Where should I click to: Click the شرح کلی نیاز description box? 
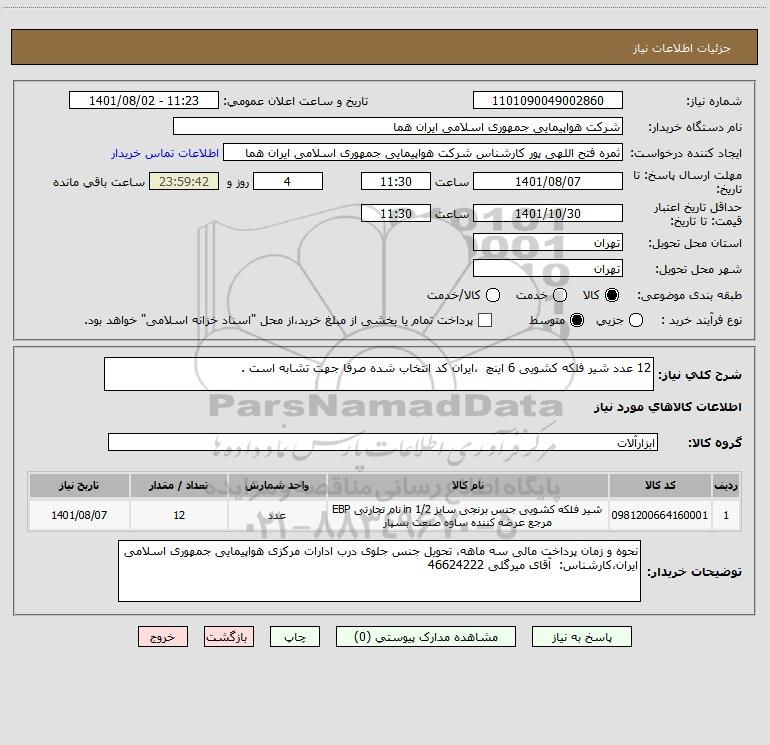tap(379, 374)
